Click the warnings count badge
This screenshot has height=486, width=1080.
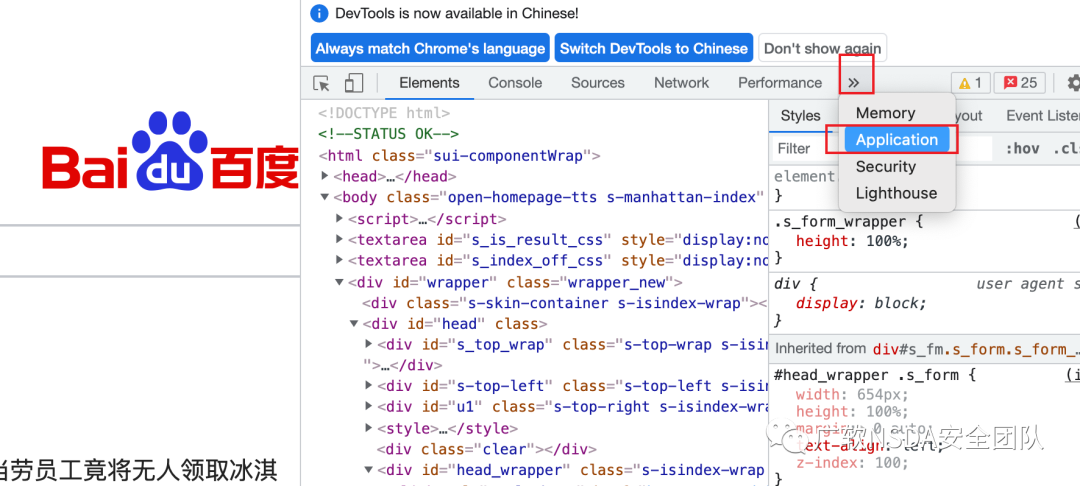[970, 83]
